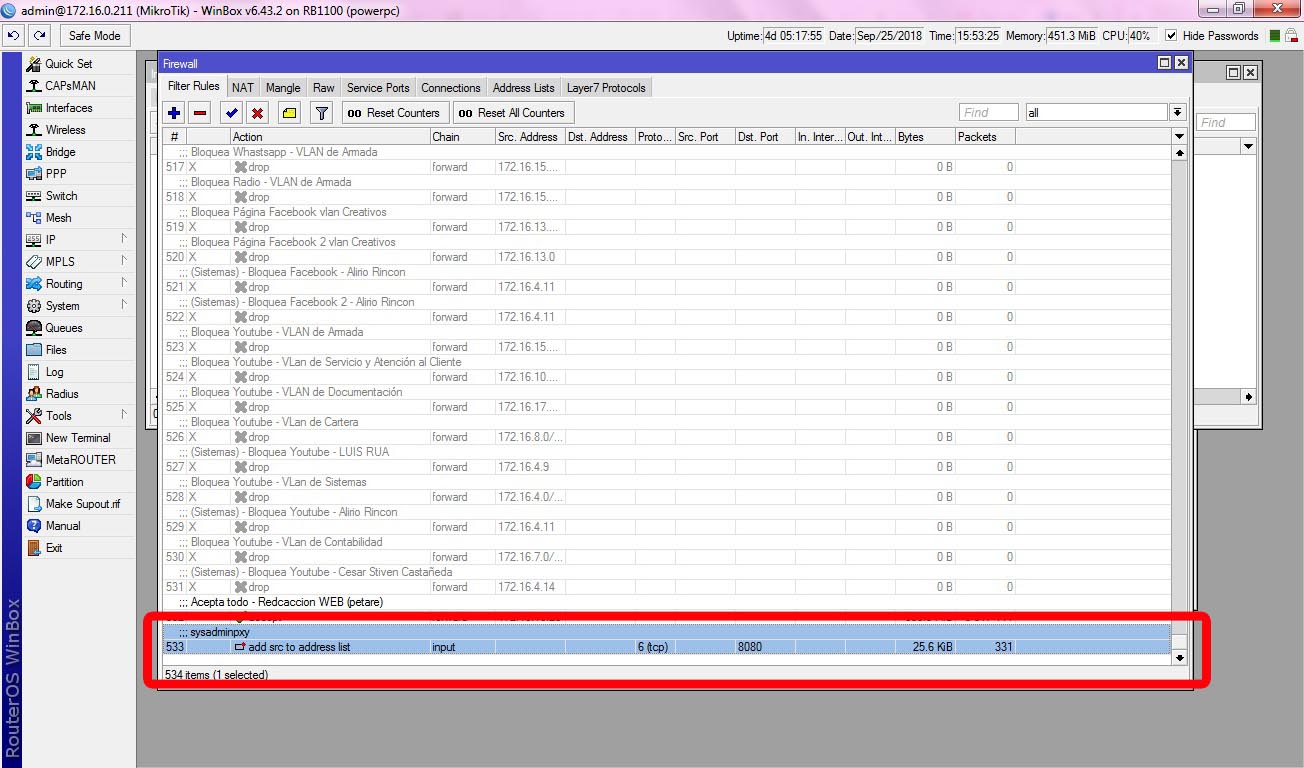The width and height of the screenshot is (1304, 768).
Task: Add a comment using the yellow note icon
Action: coord(289,113)
